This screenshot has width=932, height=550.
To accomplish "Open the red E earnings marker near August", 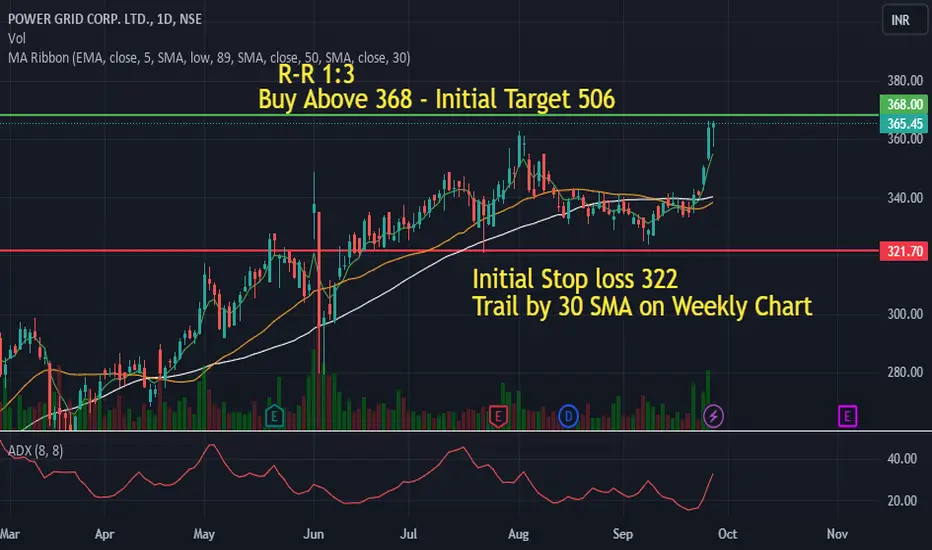I will pyautogui.click(x=498, y=416).
